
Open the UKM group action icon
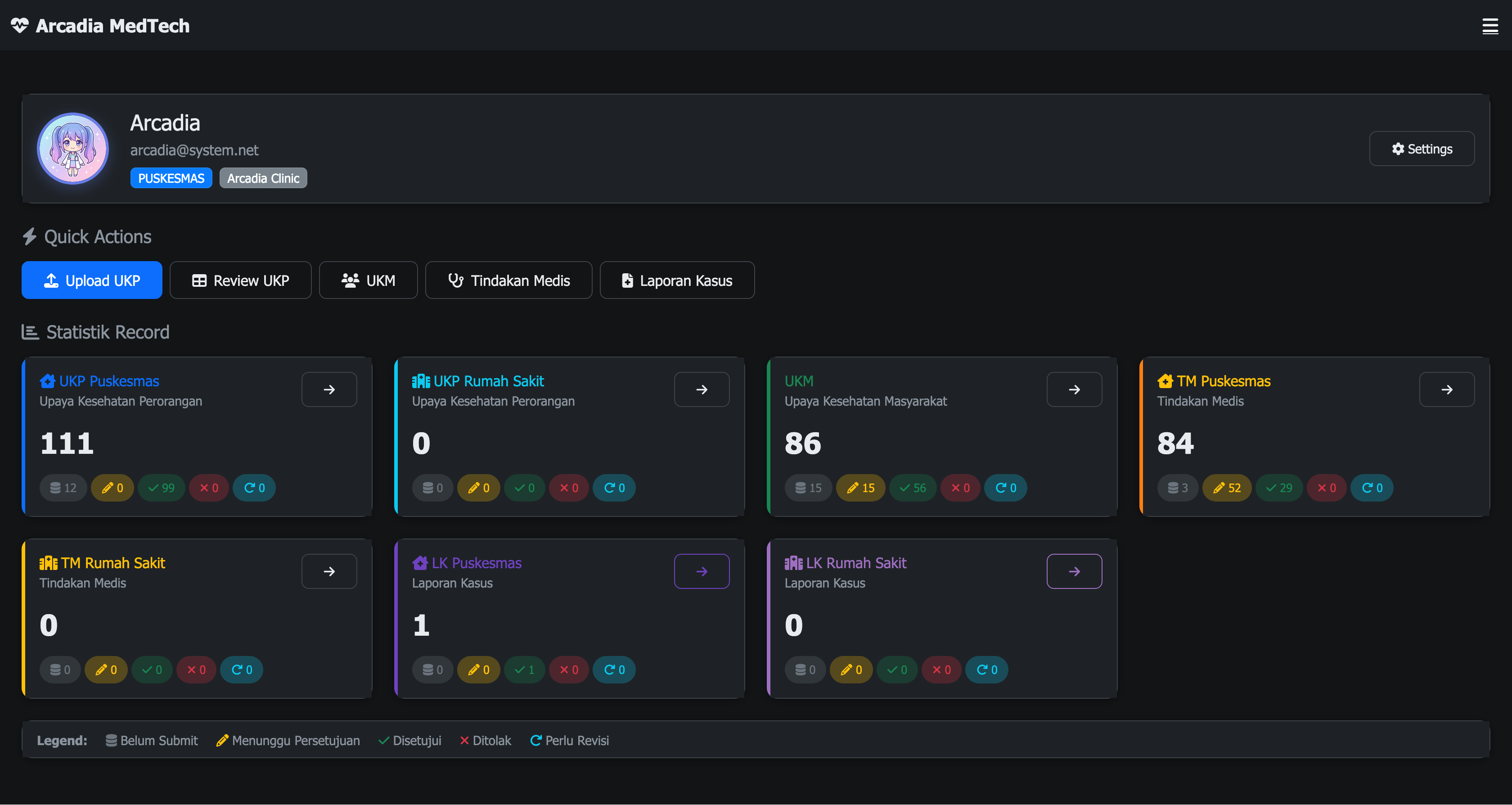pos(350,280)
